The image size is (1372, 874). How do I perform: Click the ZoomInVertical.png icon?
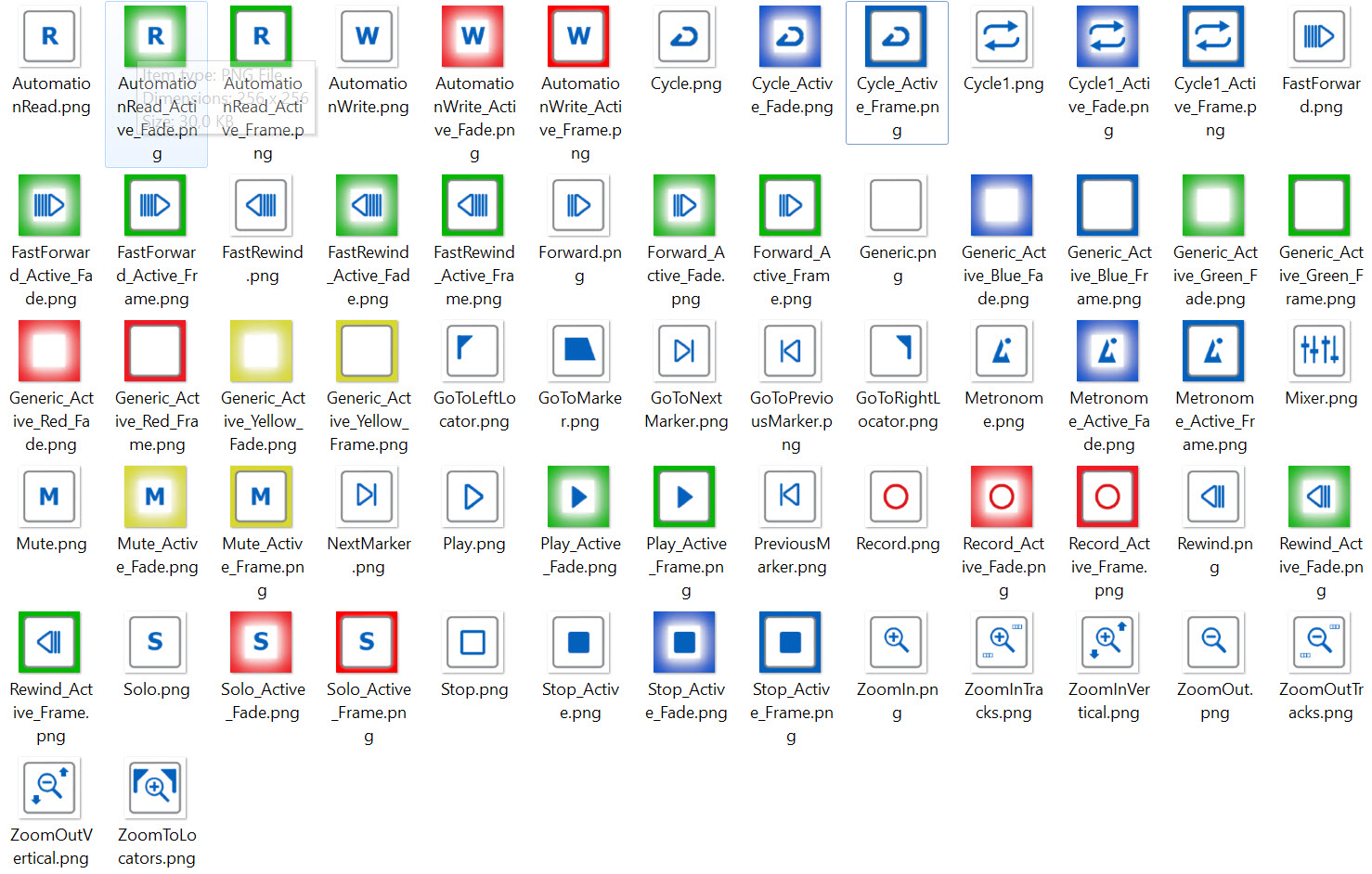click(x=1108, y=642)
